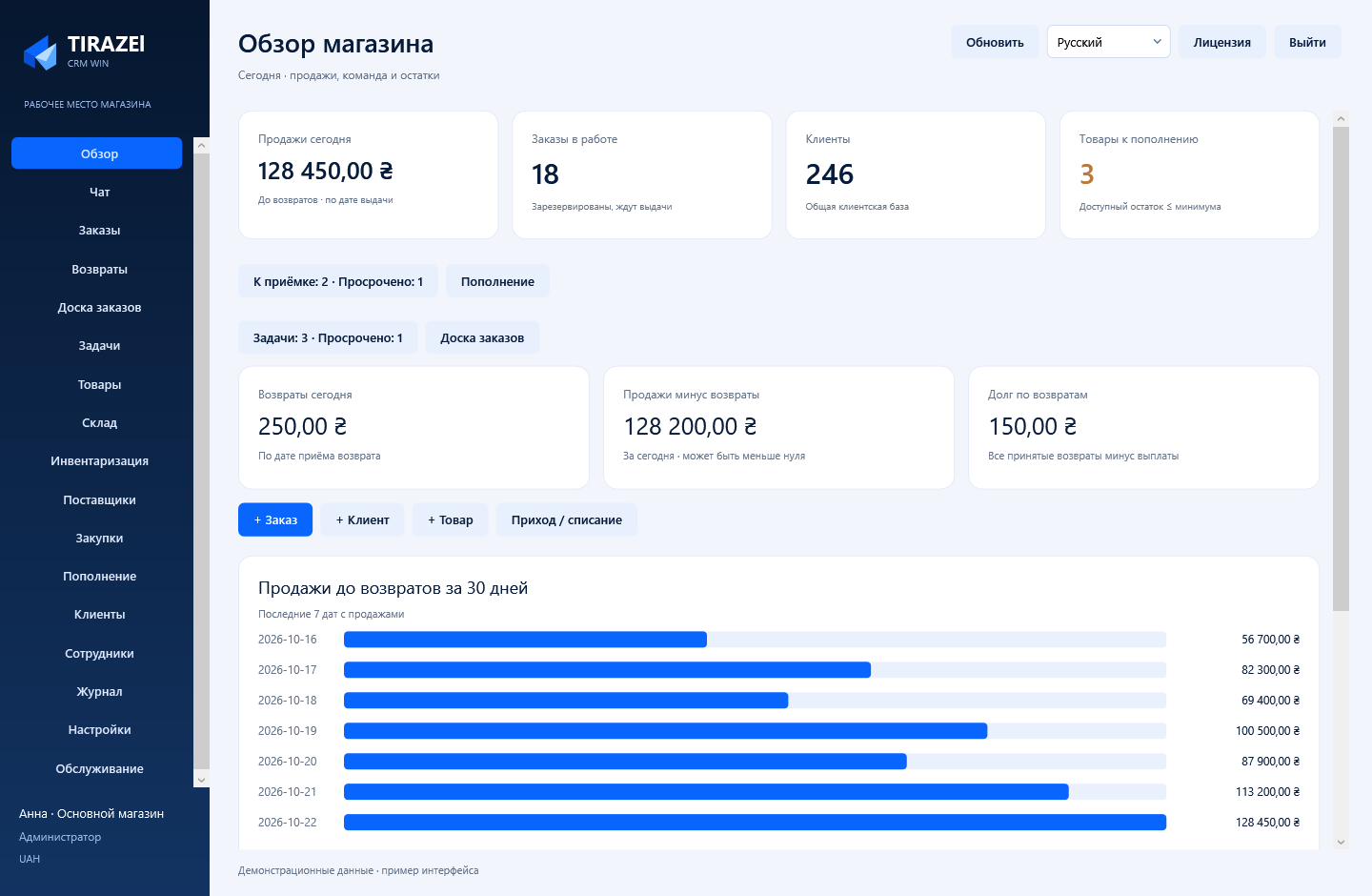Open Возвраты in the sidebar menu
The width and height of the screenshot is (1372, 896).
pyautogui.click(x=97, y=269)
